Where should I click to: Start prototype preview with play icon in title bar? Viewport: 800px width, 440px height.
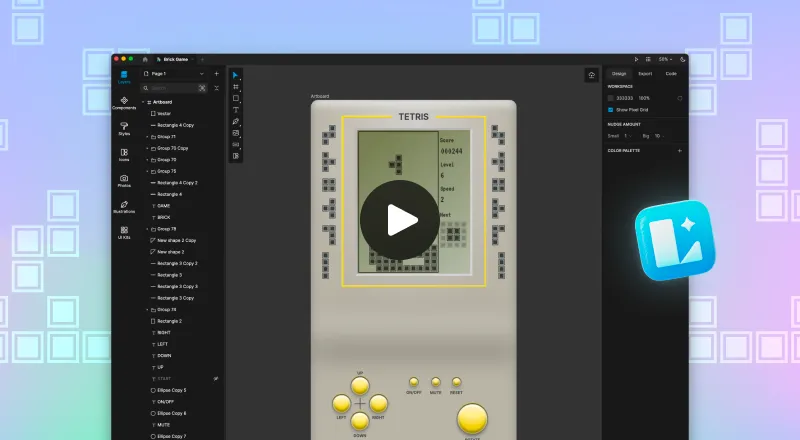[636, 59]
